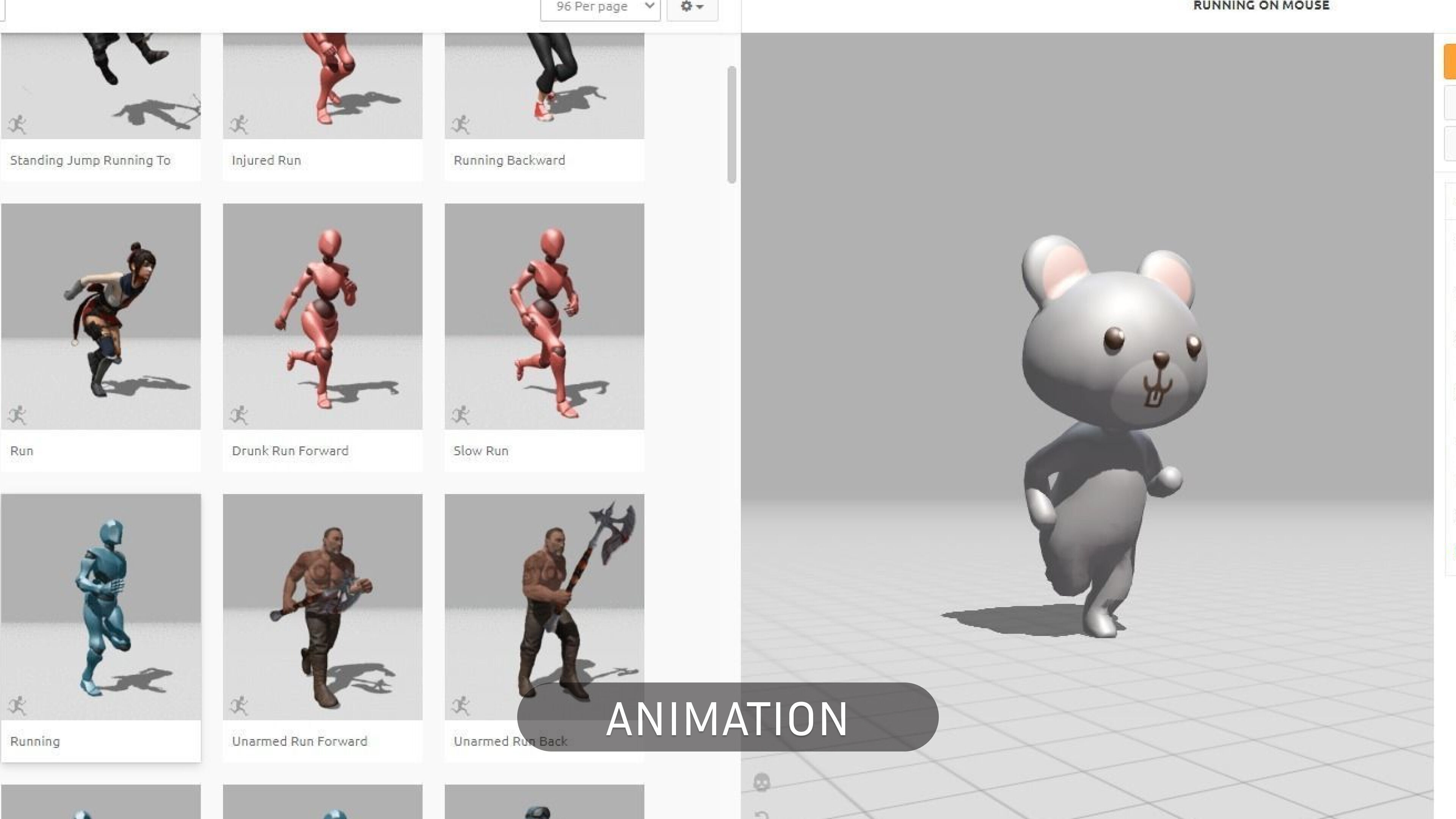Click running-man icon on Run card
The image size is (1456, 819).
click(x=17, y=415)
